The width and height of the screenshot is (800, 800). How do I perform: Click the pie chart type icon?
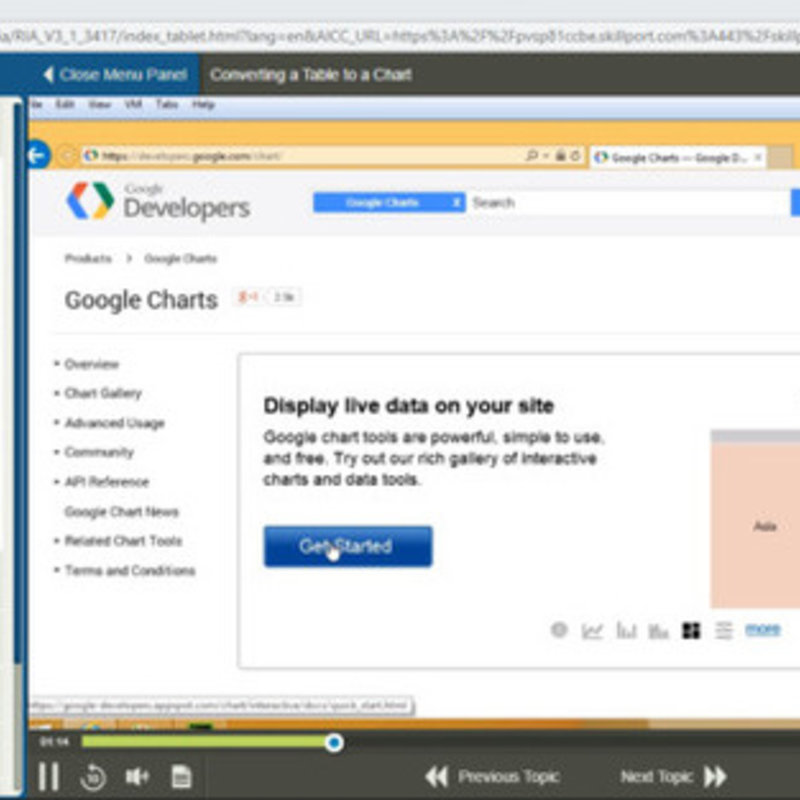[559, 630]
